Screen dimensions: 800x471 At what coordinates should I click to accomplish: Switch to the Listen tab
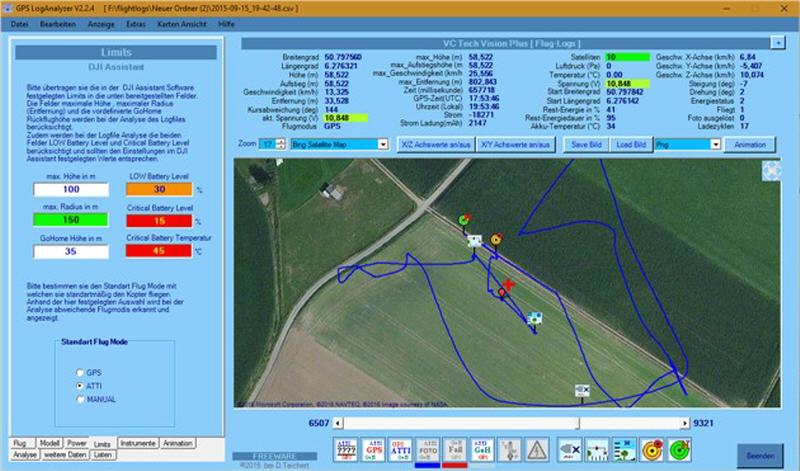click(x=103, y=454)
